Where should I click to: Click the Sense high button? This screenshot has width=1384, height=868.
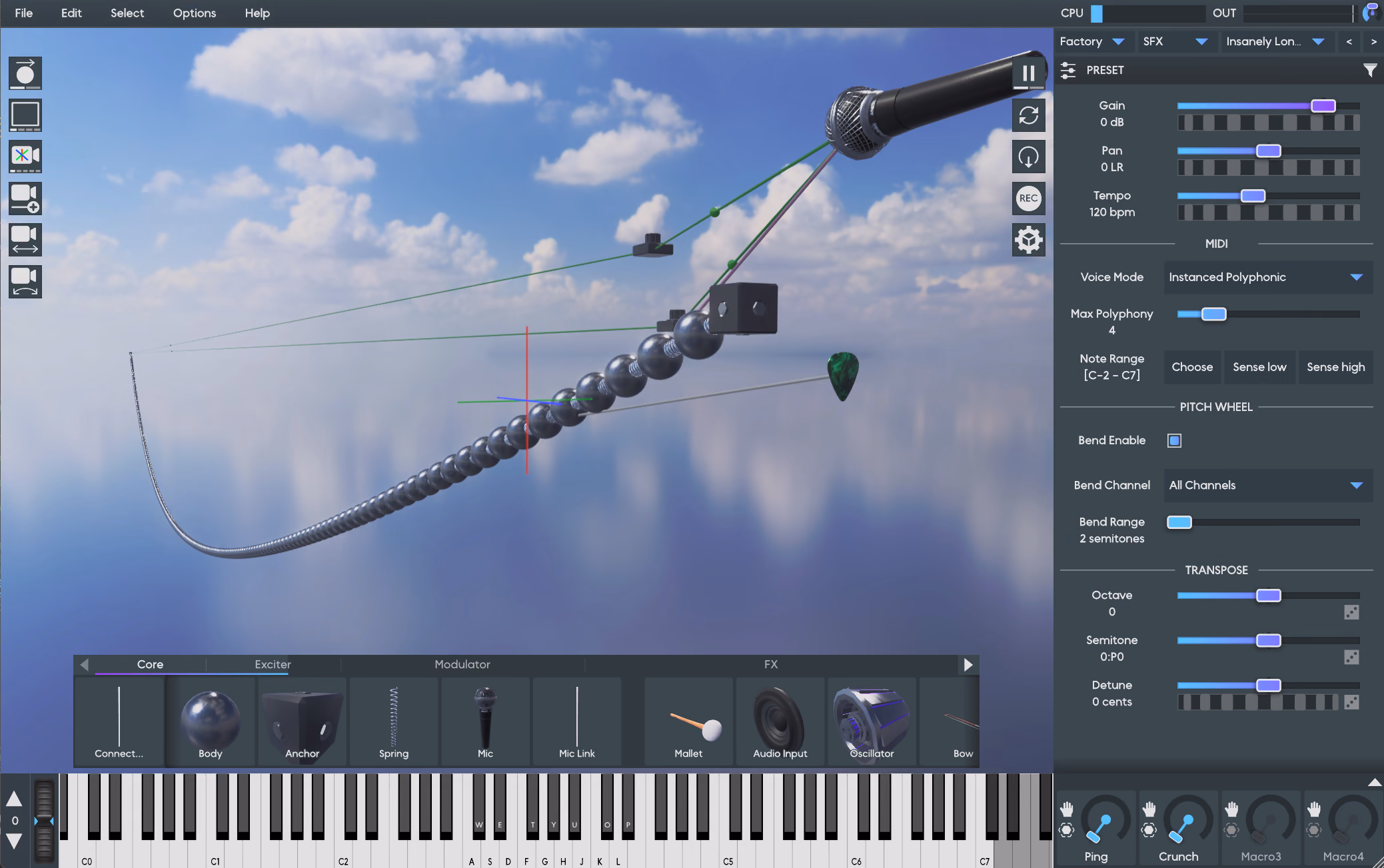pyautogui.click(x=1336, y=367)
